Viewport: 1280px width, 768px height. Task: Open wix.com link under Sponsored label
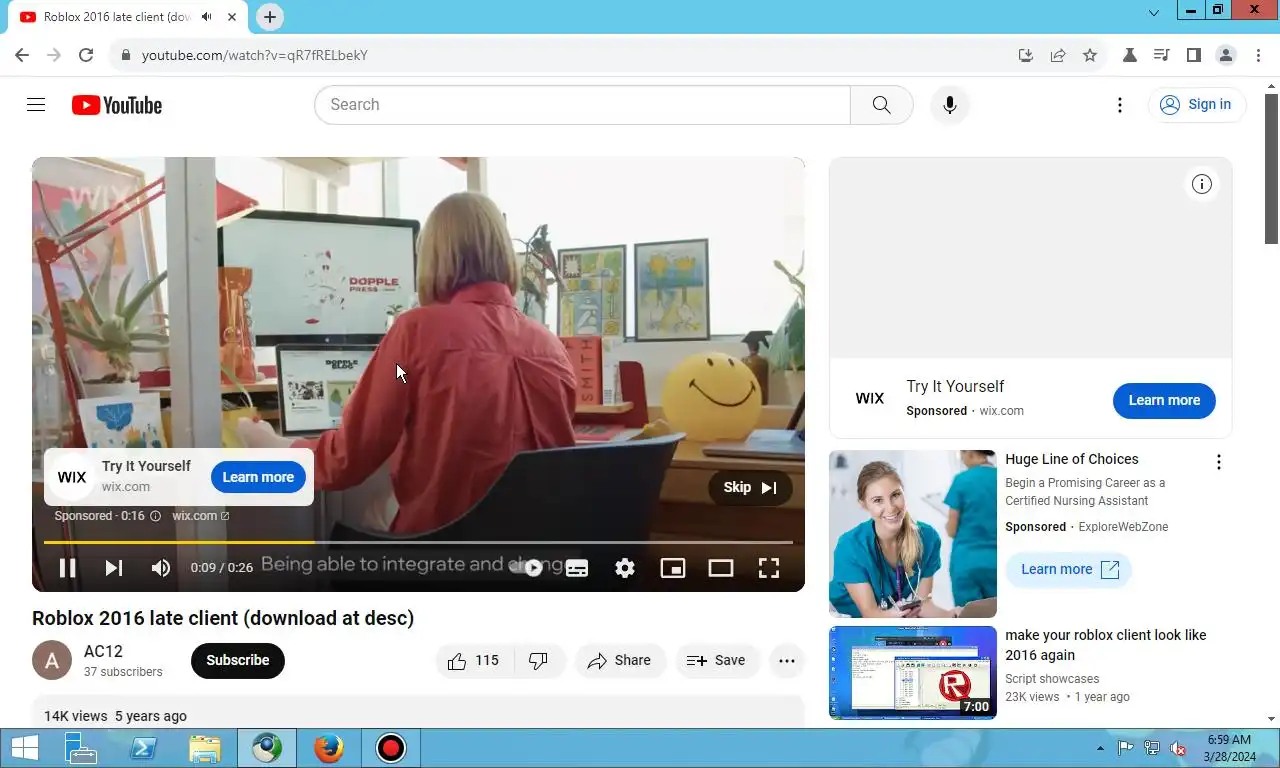[200, 516]
